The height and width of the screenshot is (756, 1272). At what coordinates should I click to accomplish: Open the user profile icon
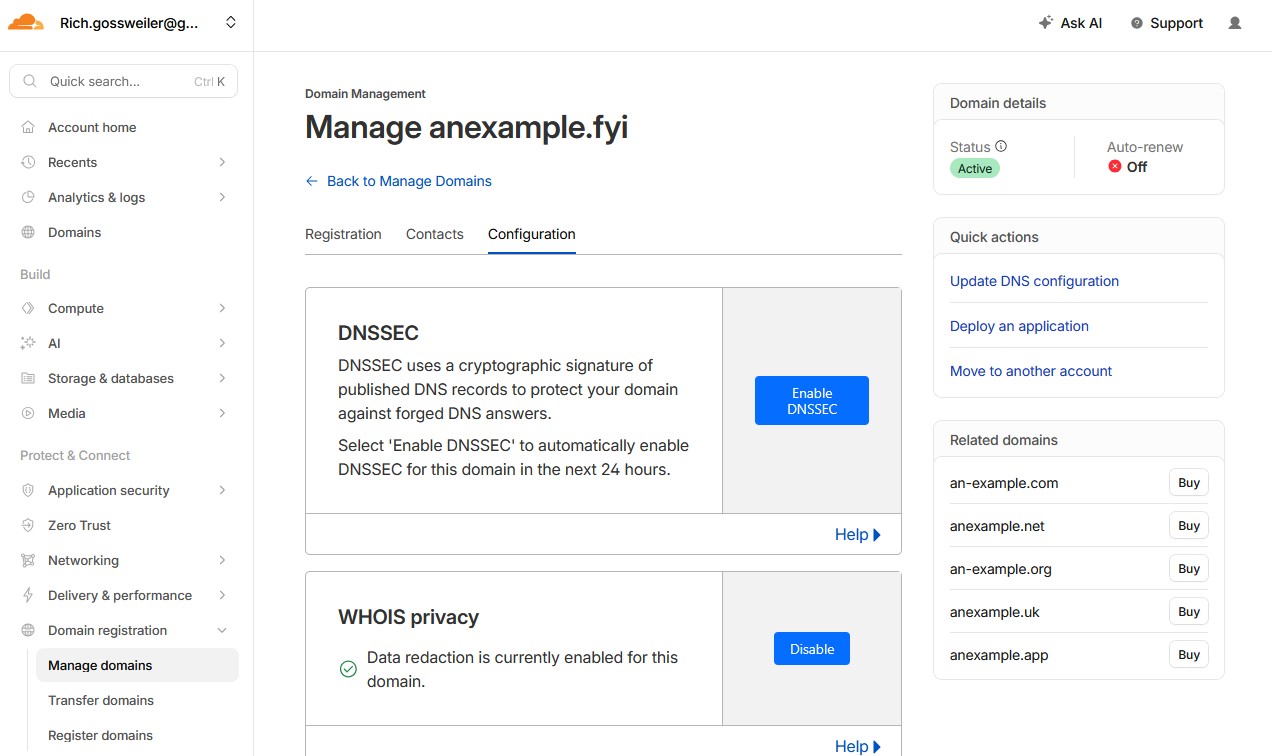pos(1235,23)
